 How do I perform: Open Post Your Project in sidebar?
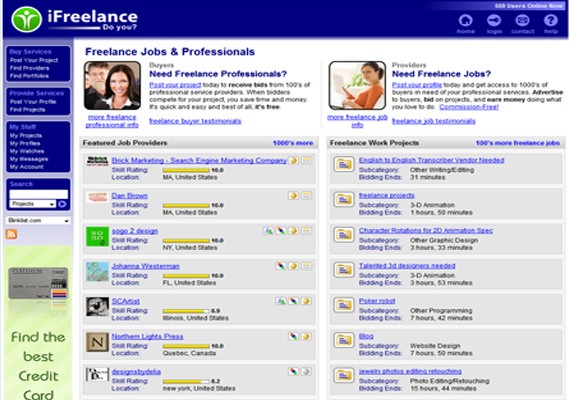pyautogui.click(x=34, y=60)
